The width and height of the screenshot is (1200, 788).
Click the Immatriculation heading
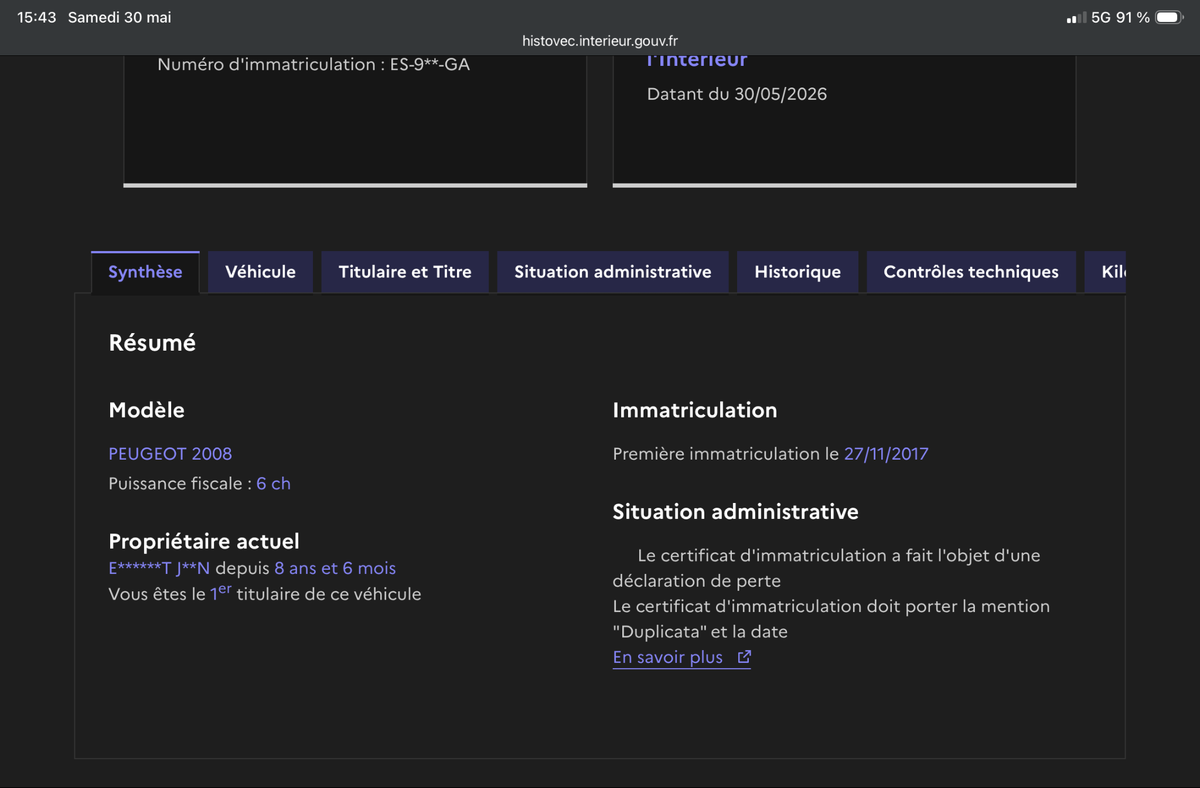[x=695, y=410]
